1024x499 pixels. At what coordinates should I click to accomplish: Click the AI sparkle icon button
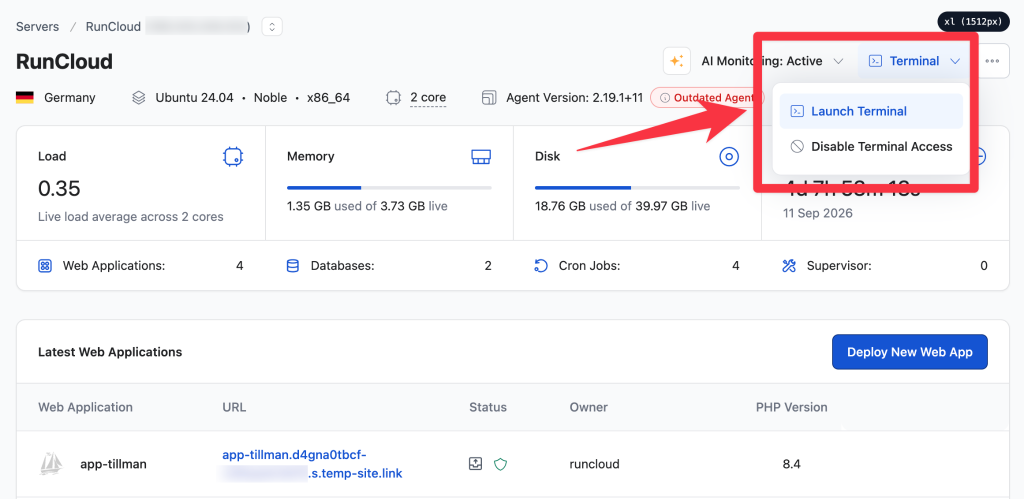point(677,61)
